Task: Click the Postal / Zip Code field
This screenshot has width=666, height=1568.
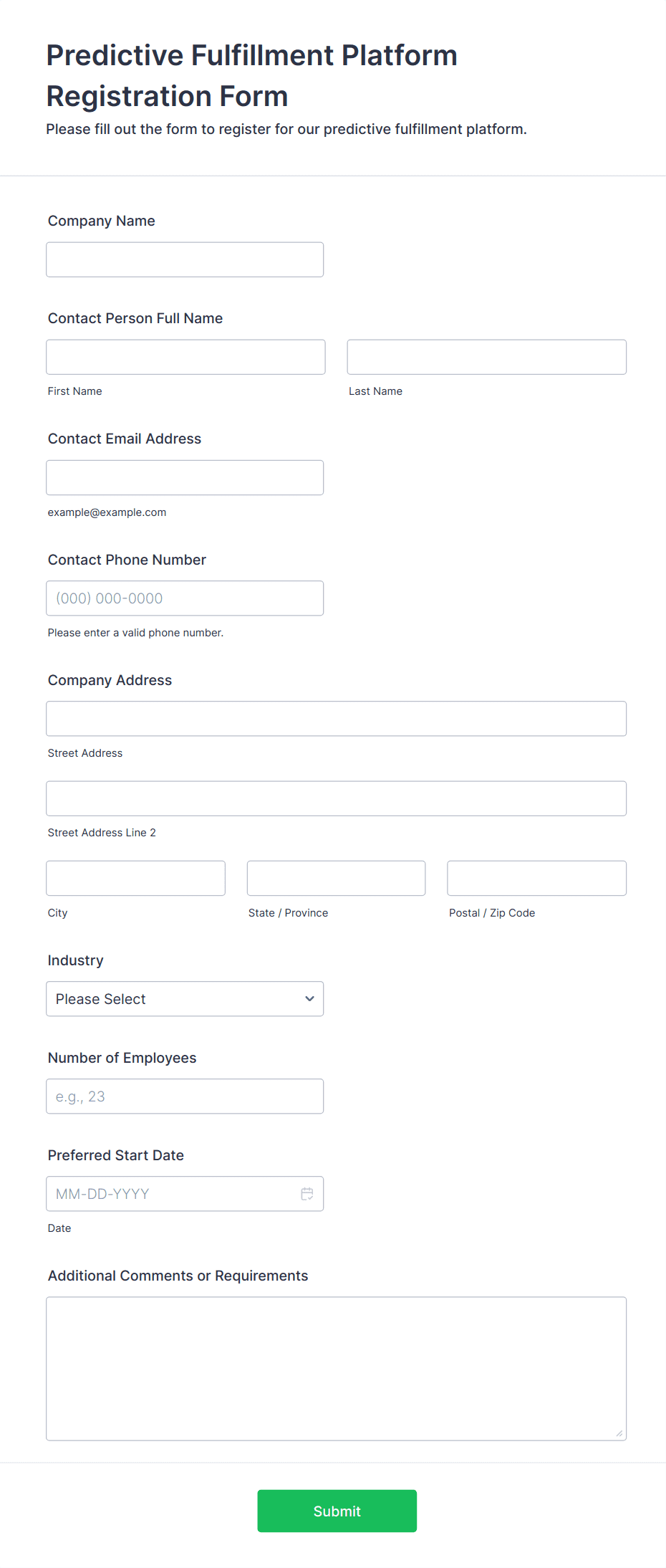Action: point(536,877)
